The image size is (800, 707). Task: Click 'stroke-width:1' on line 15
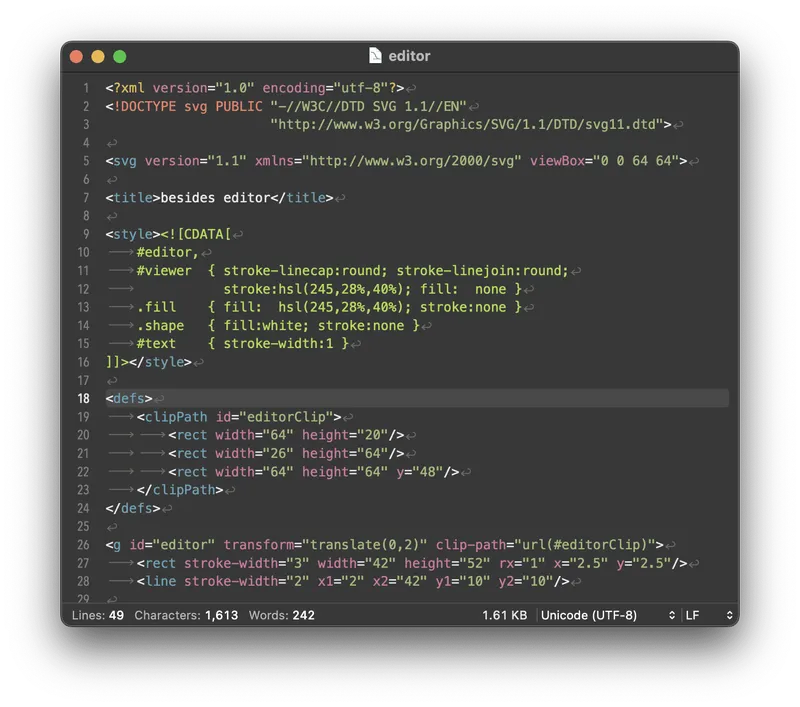point(278,344)
